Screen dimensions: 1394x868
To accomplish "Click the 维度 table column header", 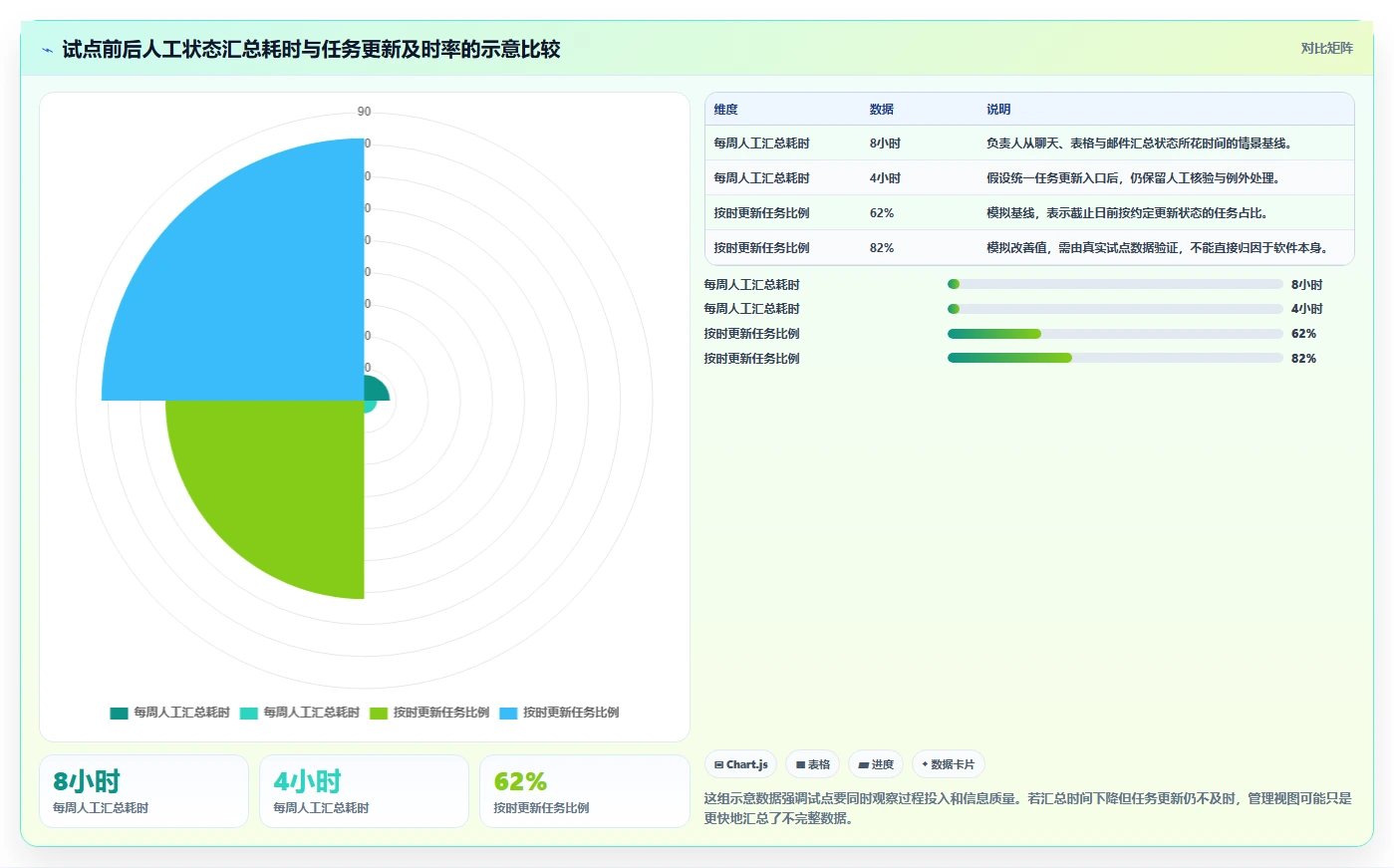I will point(725,110).
